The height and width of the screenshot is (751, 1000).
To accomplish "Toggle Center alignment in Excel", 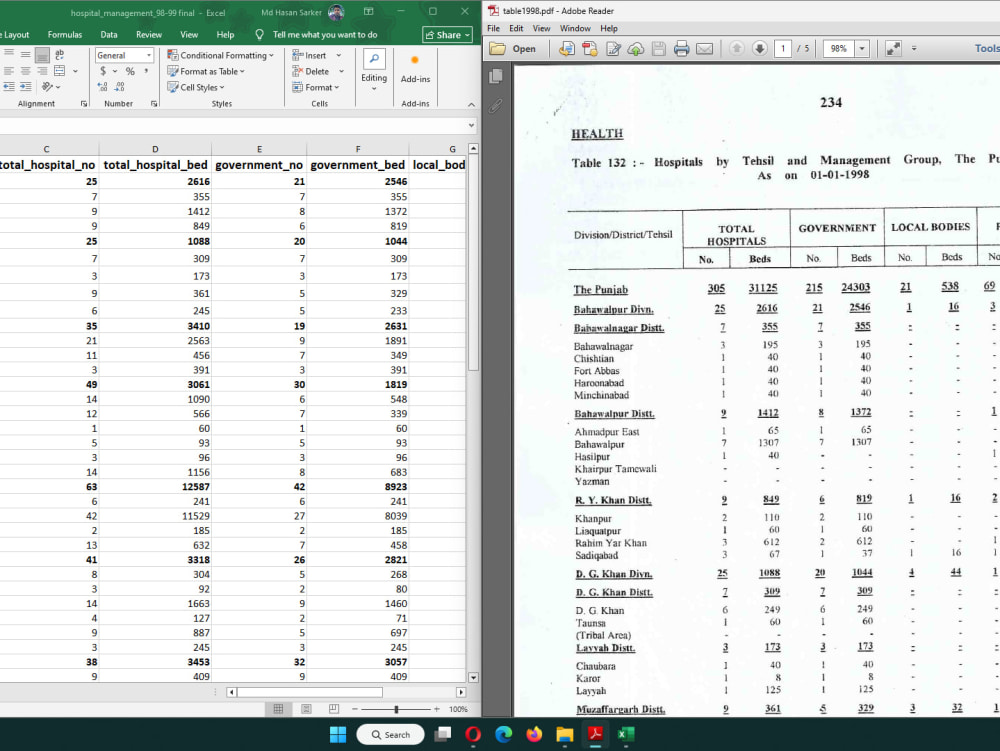I will pyautogui.click(x=26, y=71).
